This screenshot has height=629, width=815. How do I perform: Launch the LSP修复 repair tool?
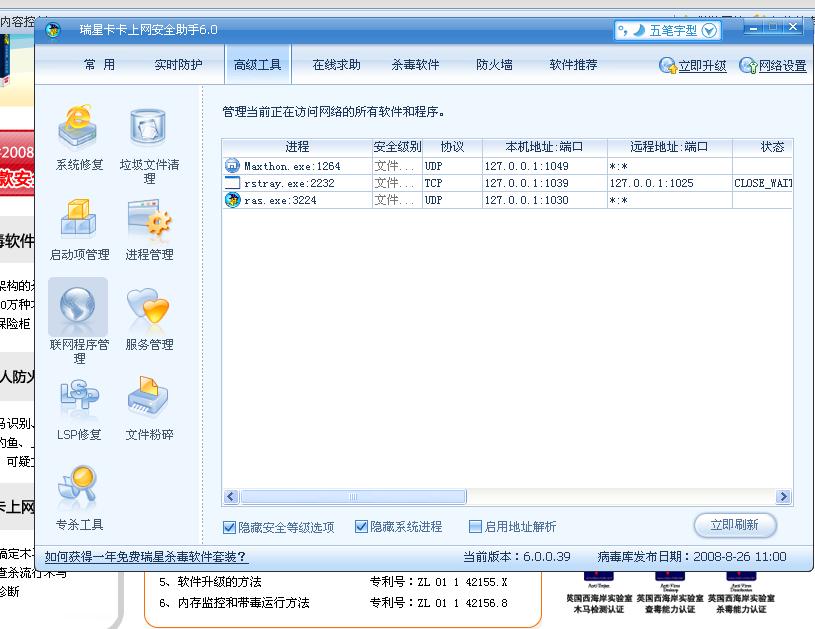pyautogui.click(x=78, y=410)
